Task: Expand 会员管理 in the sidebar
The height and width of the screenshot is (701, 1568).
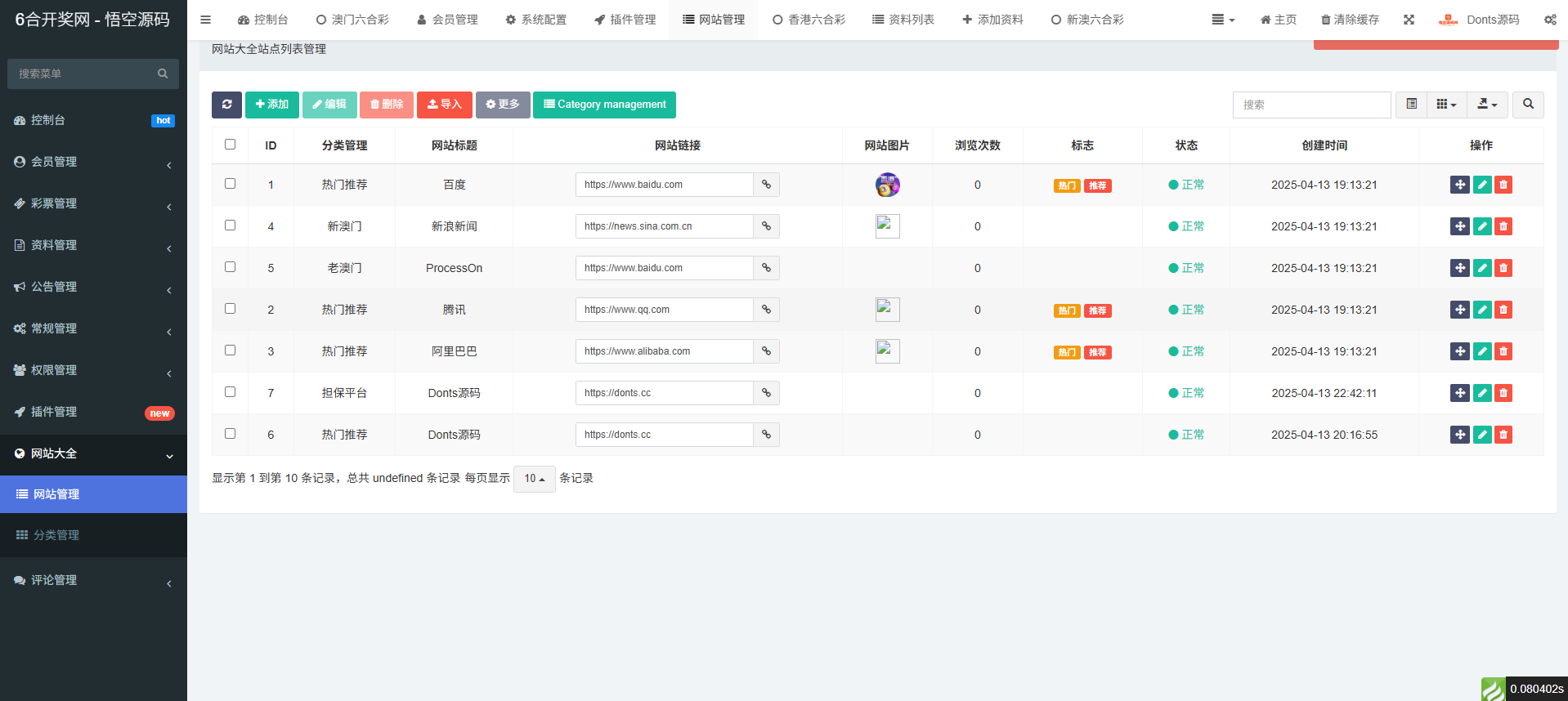Action: 93,162
